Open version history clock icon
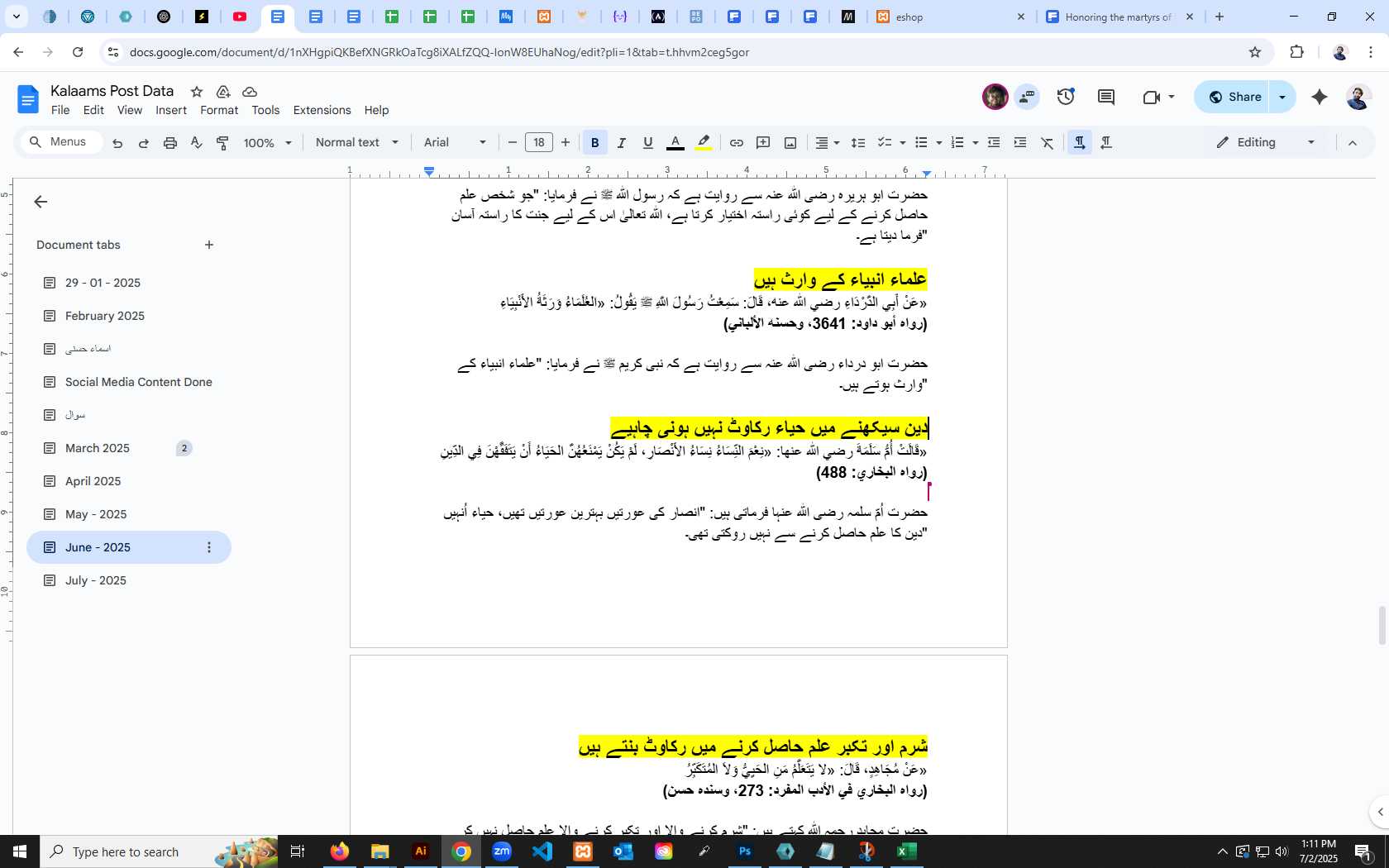1389x868 pixels. coord(1066,97)
